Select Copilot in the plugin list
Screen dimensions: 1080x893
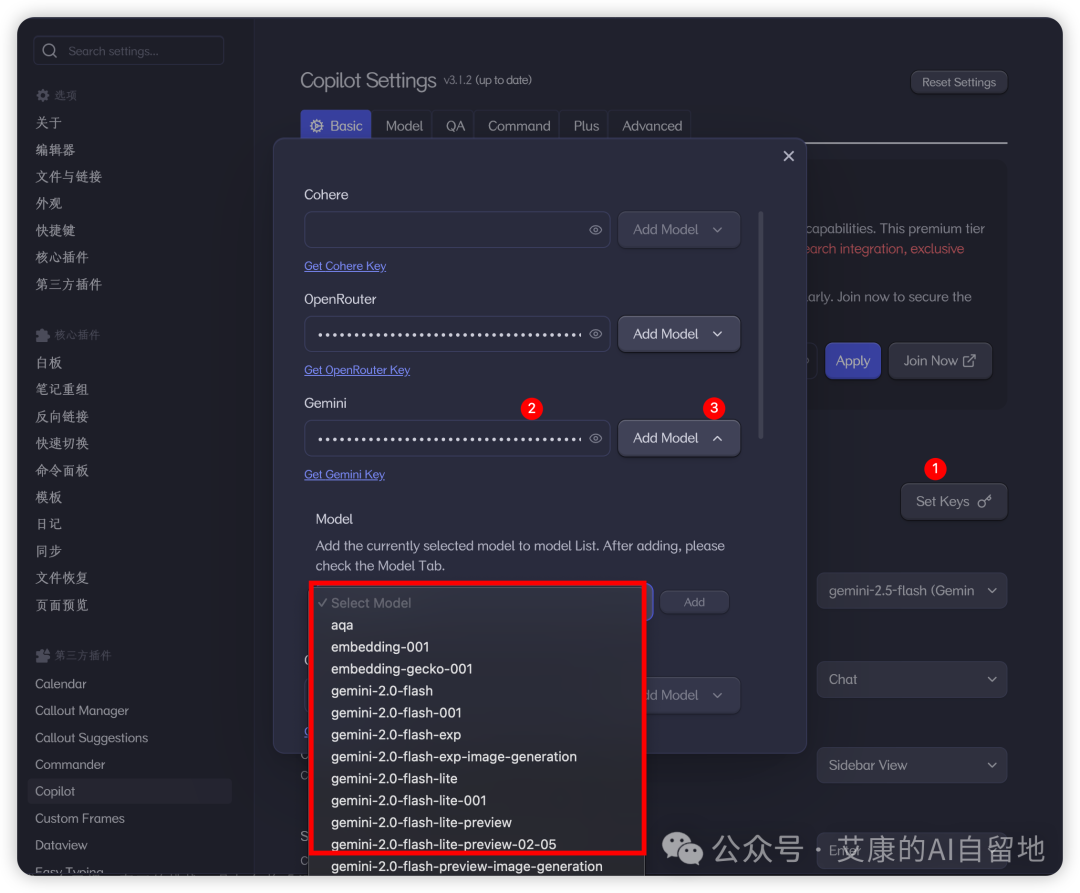(x=129, y=792)
